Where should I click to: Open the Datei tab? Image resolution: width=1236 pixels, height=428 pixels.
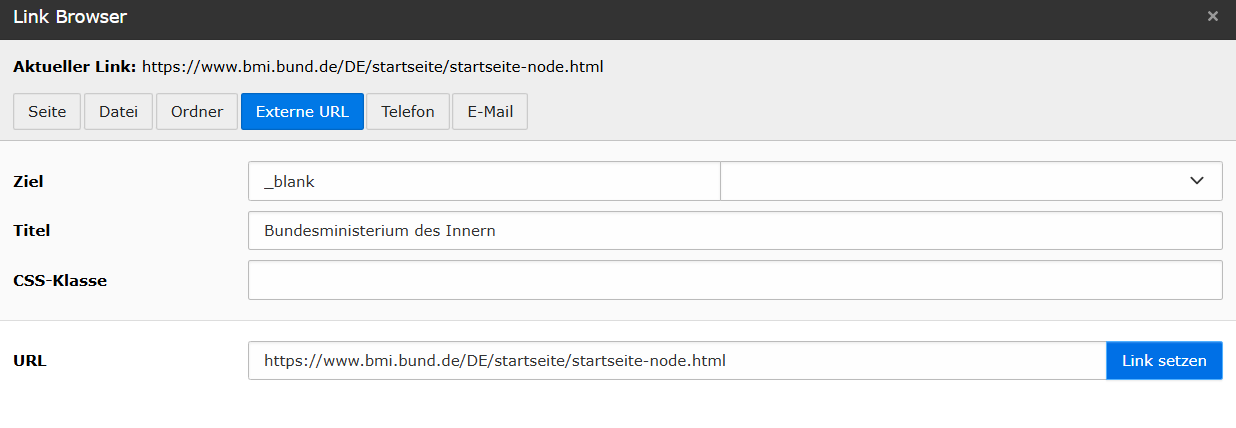[118, 112]
